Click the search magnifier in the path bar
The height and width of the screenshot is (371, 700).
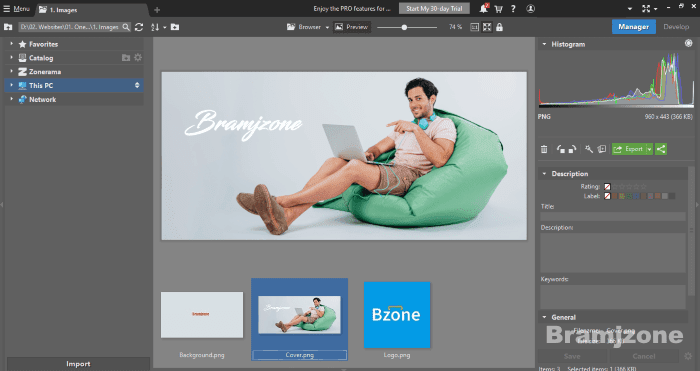click(x=126, y=27)
